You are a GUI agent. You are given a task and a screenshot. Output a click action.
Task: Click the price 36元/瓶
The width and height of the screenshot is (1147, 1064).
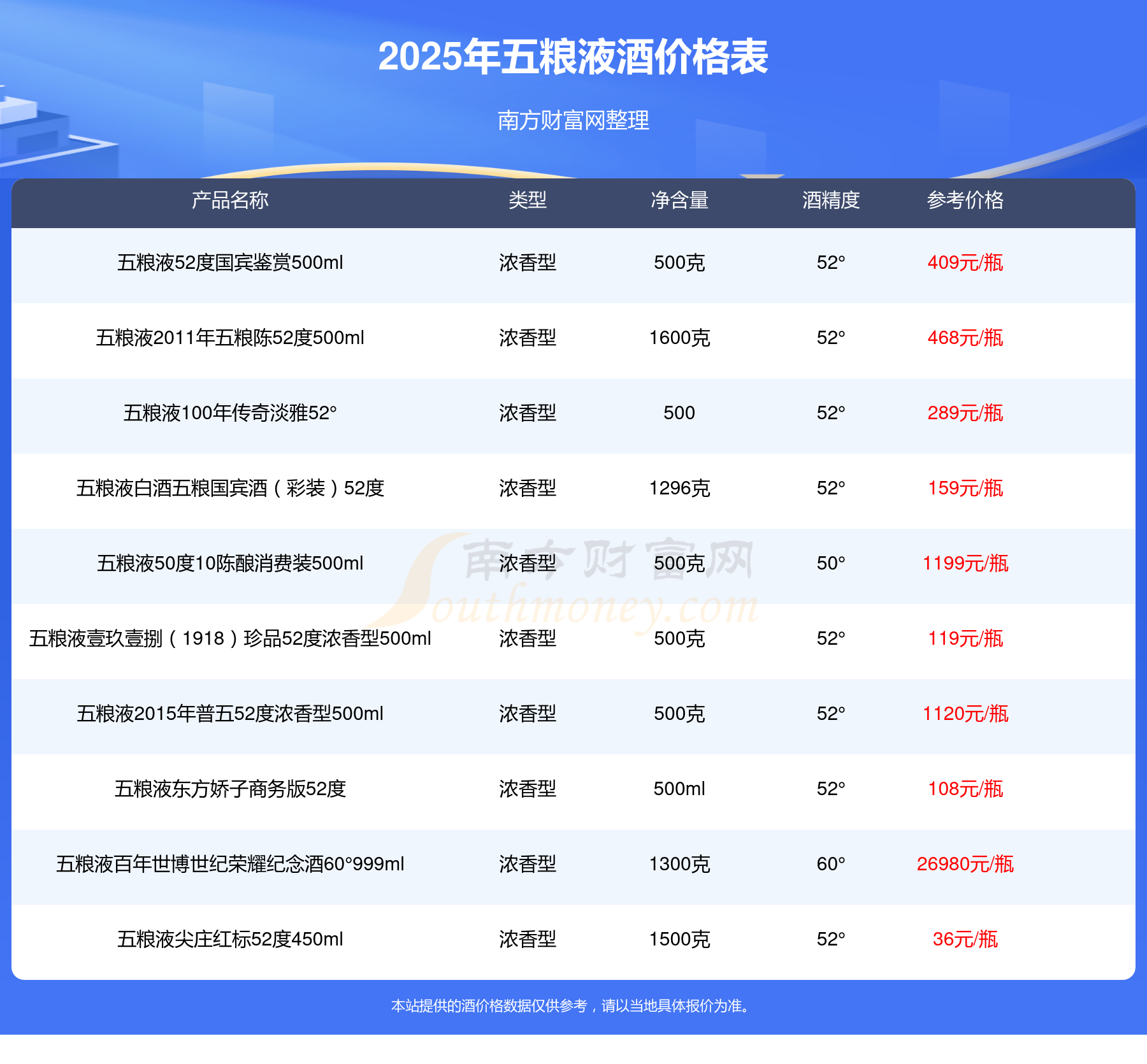pos(965,939)
